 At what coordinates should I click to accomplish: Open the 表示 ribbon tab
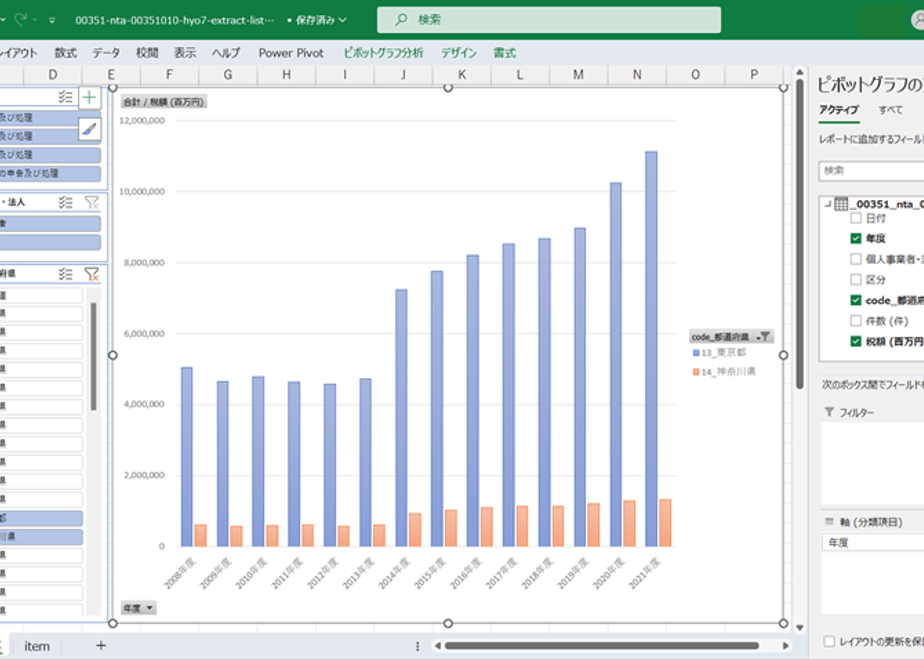[185, 53]
